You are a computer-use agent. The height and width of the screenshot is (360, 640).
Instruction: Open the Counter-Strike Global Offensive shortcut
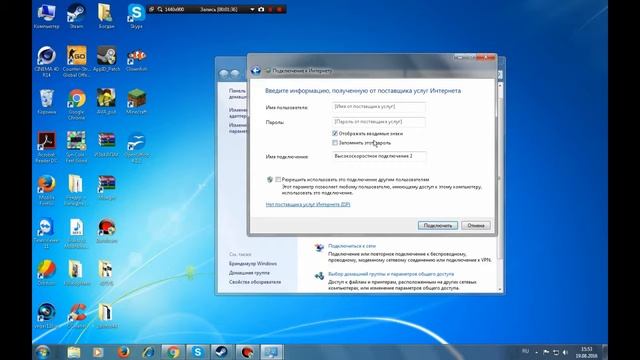coord(76,62)
